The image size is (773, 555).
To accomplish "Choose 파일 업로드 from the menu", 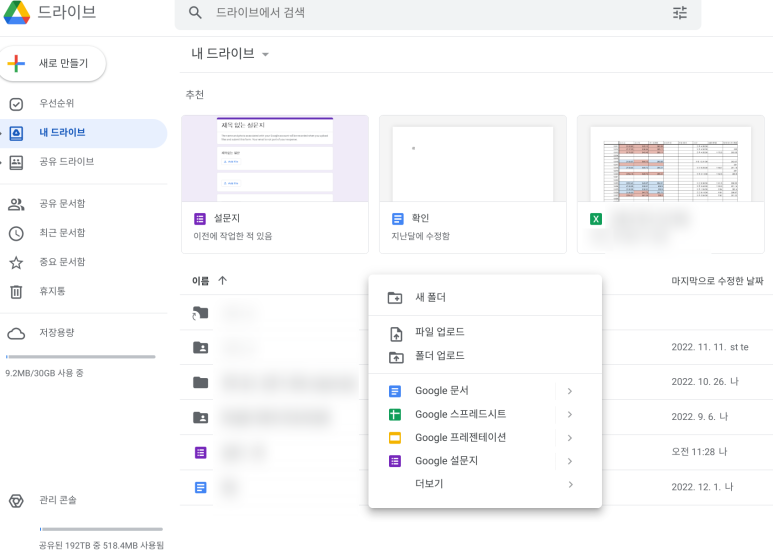I will click(485, 332).
